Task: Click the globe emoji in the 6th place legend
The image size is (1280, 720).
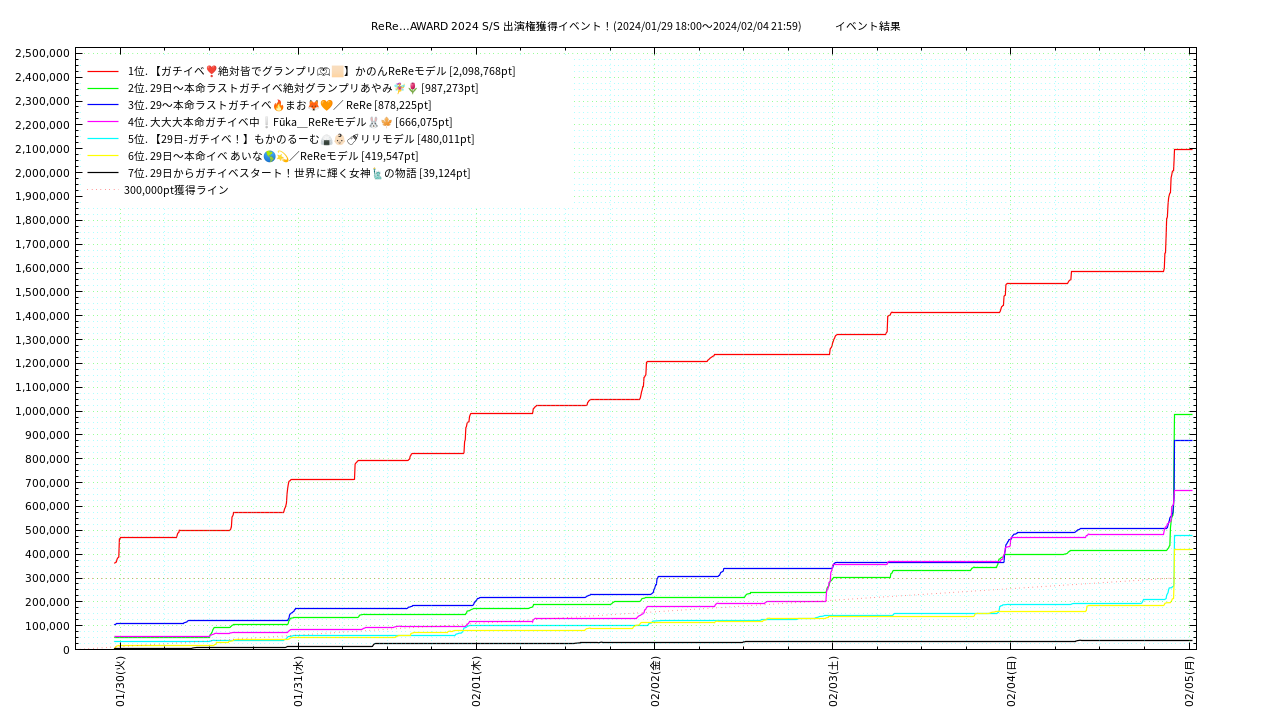Action: [x=269, y=156]
